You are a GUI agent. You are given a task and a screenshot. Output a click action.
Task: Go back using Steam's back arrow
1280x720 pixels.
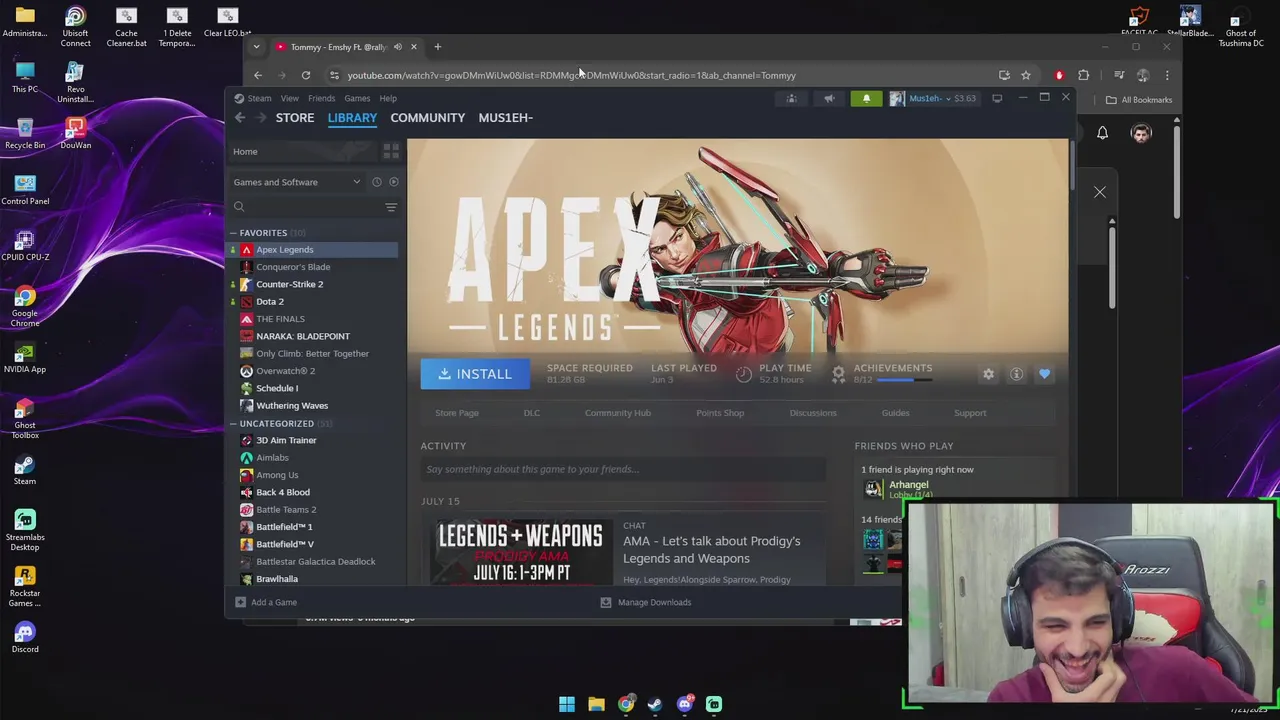pyautogui.click(x=240, y=118)
